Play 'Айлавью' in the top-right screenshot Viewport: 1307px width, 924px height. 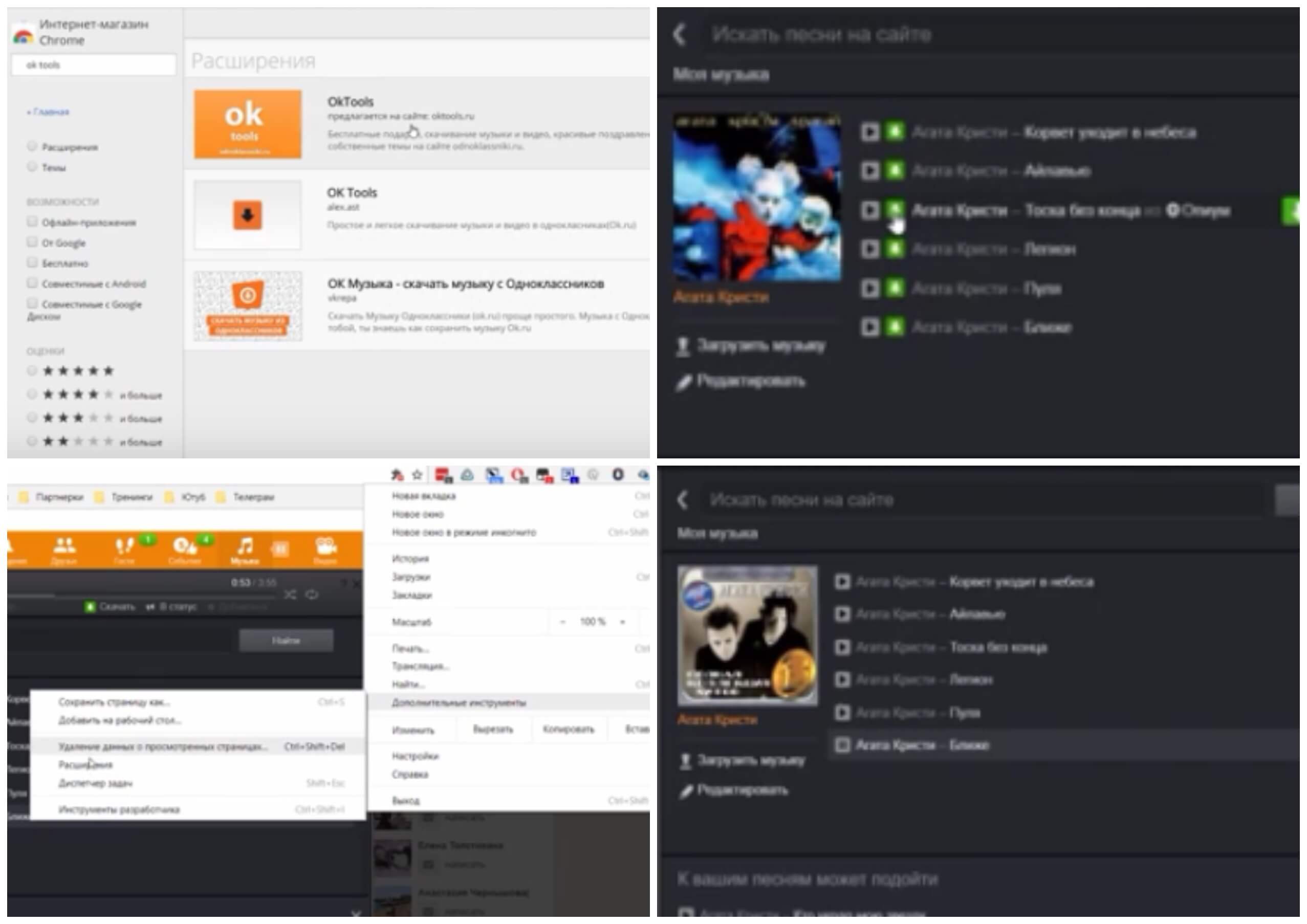click(869, 171)
